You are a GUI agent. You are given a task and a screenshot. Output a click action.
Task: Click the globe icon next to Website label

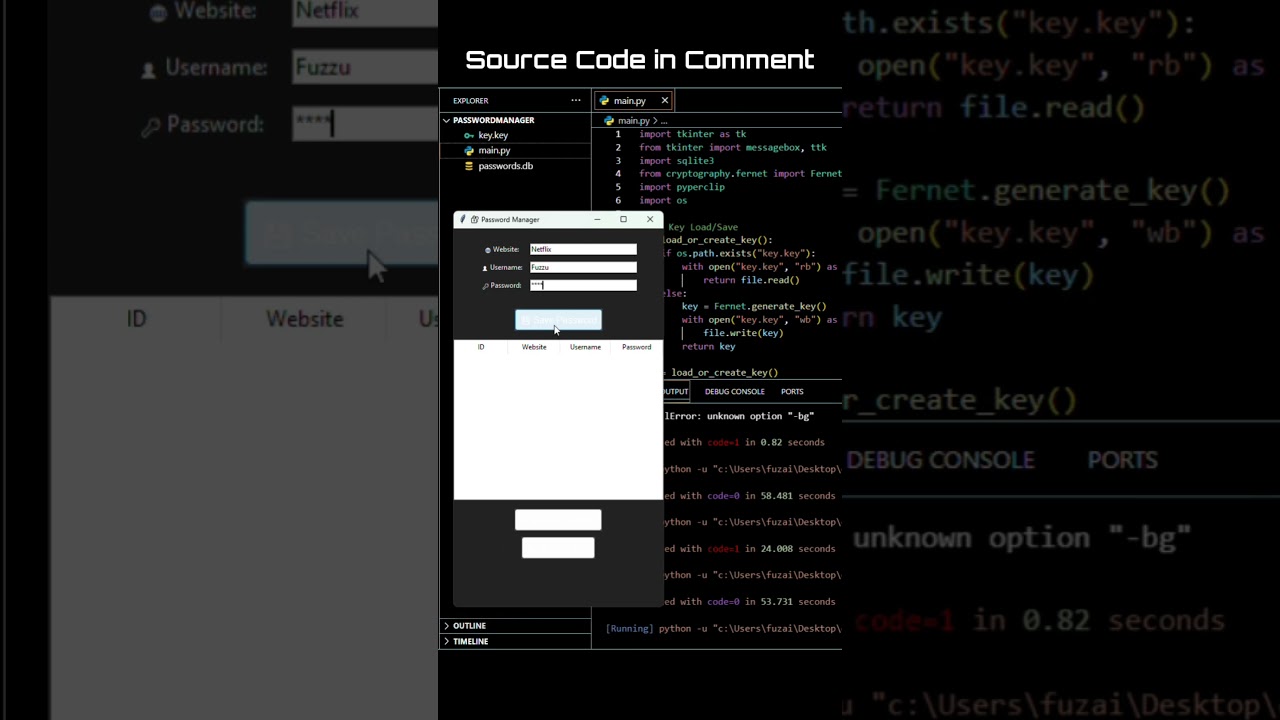point(488,250)
